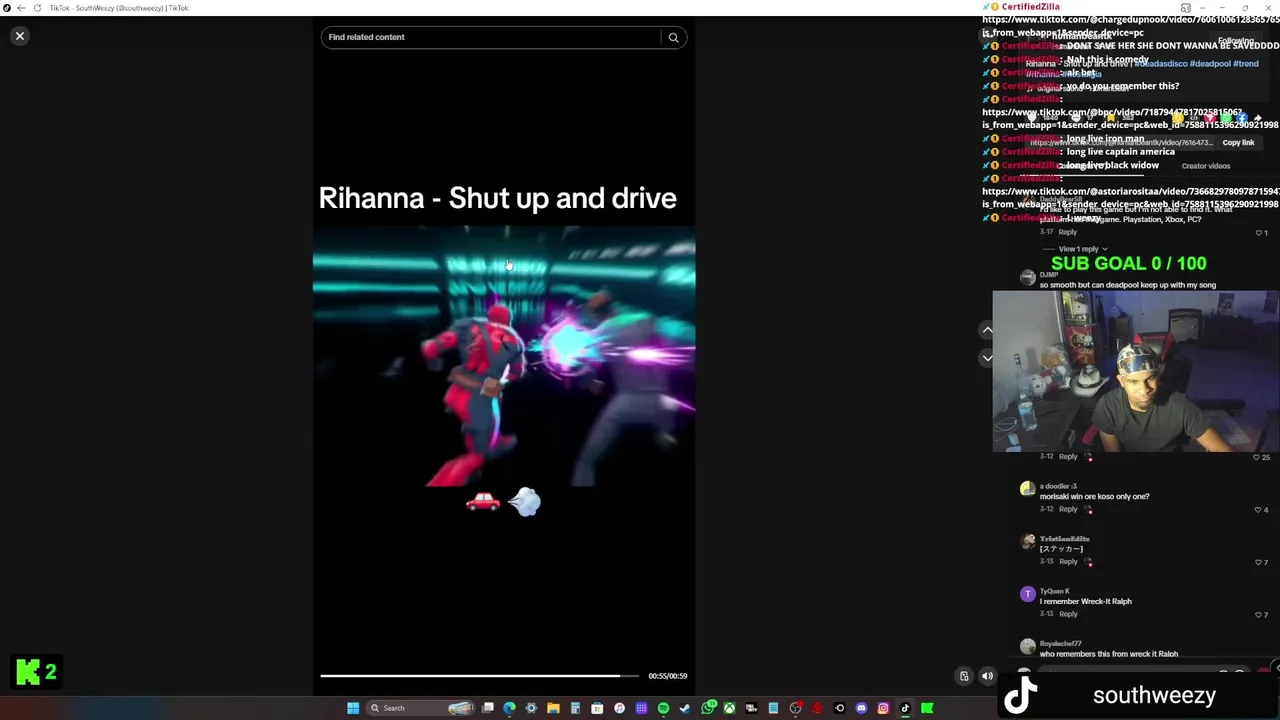Image resolution: width=1280 pixels, height=720 pixels.
Task: Share the video via WhatsApp icon in panel
Action: click(1226, 118)
